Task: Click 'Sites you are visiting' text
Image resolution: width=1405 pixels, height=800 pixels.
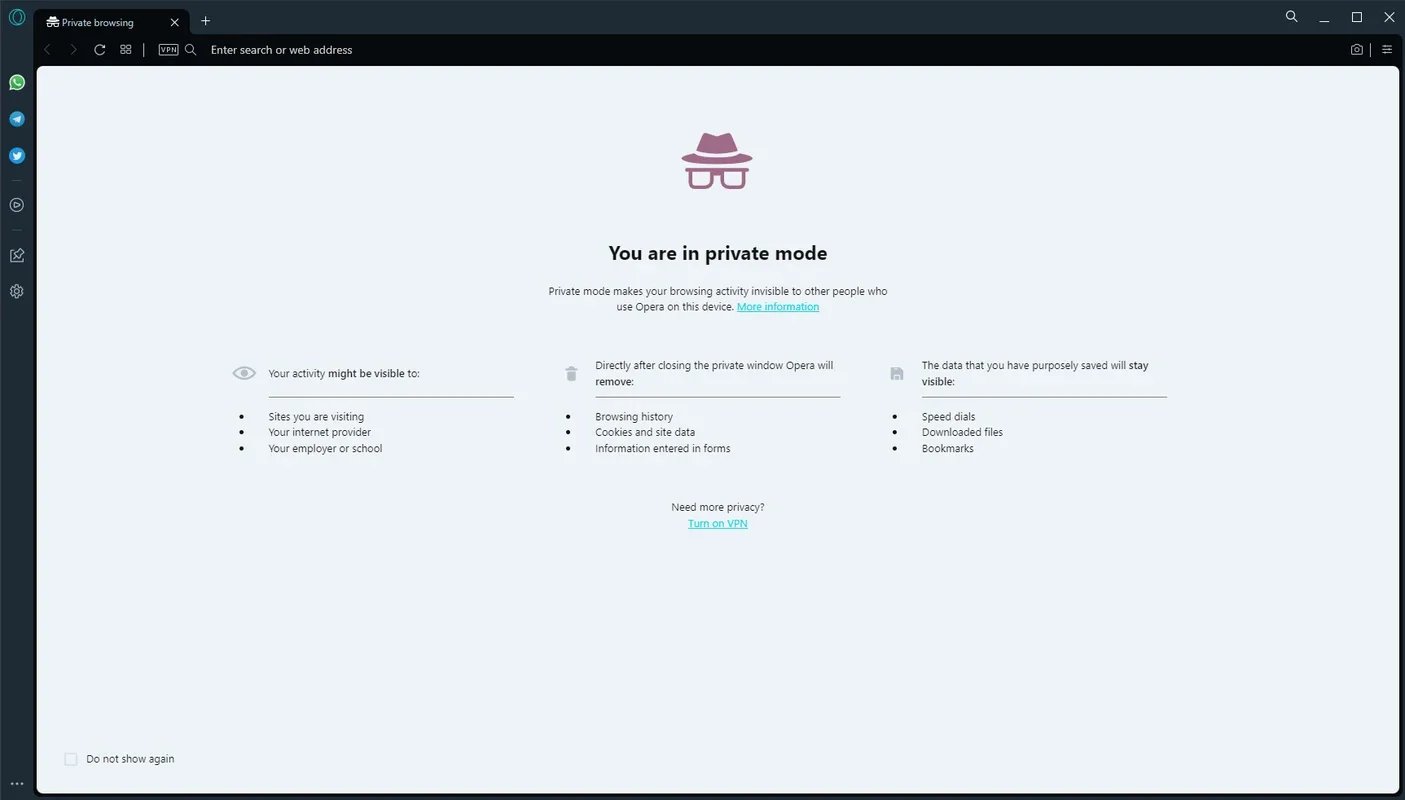Action: (316, 417)
